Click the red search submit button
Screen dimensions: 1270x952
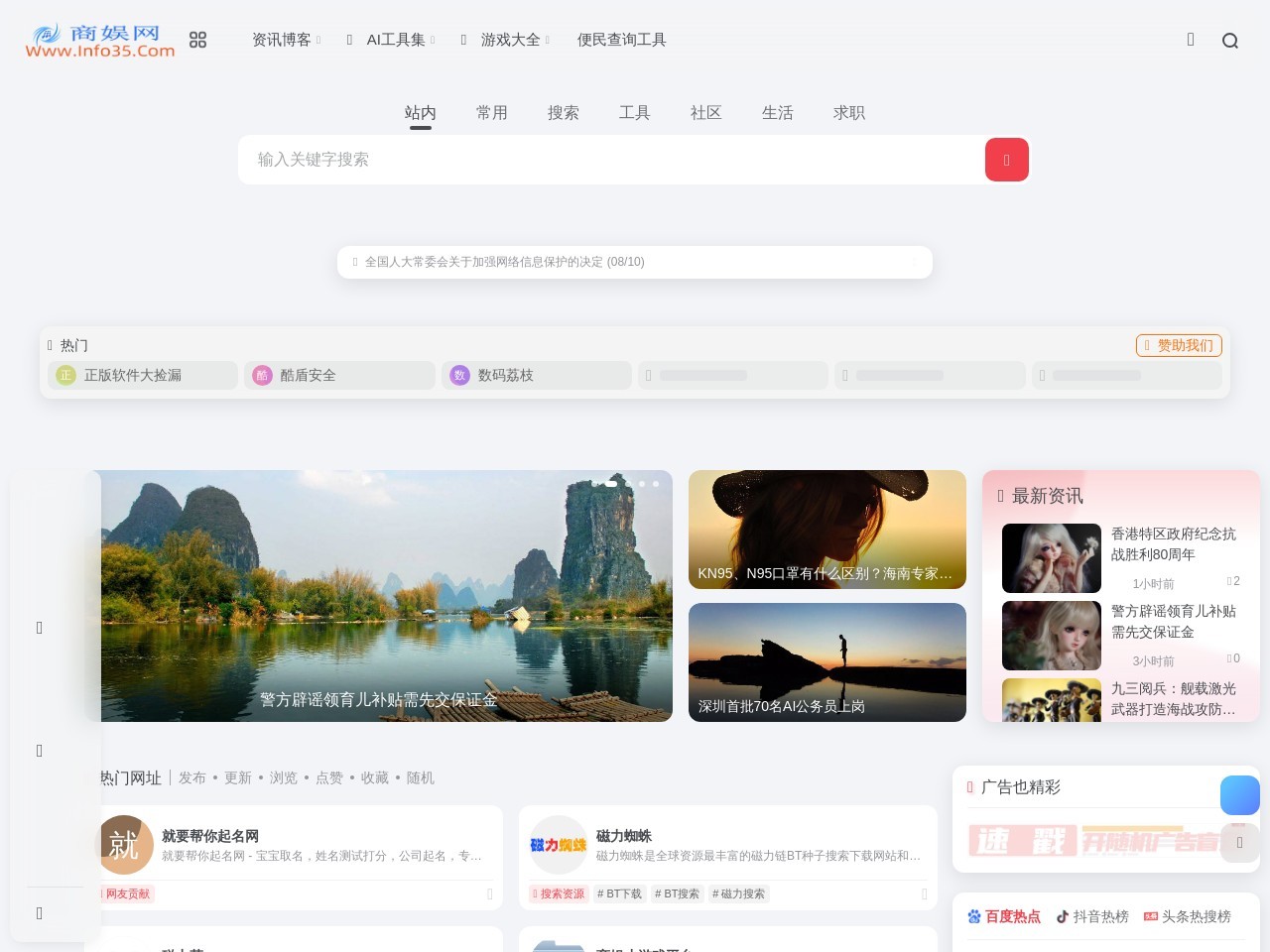tap(1006, 160)
